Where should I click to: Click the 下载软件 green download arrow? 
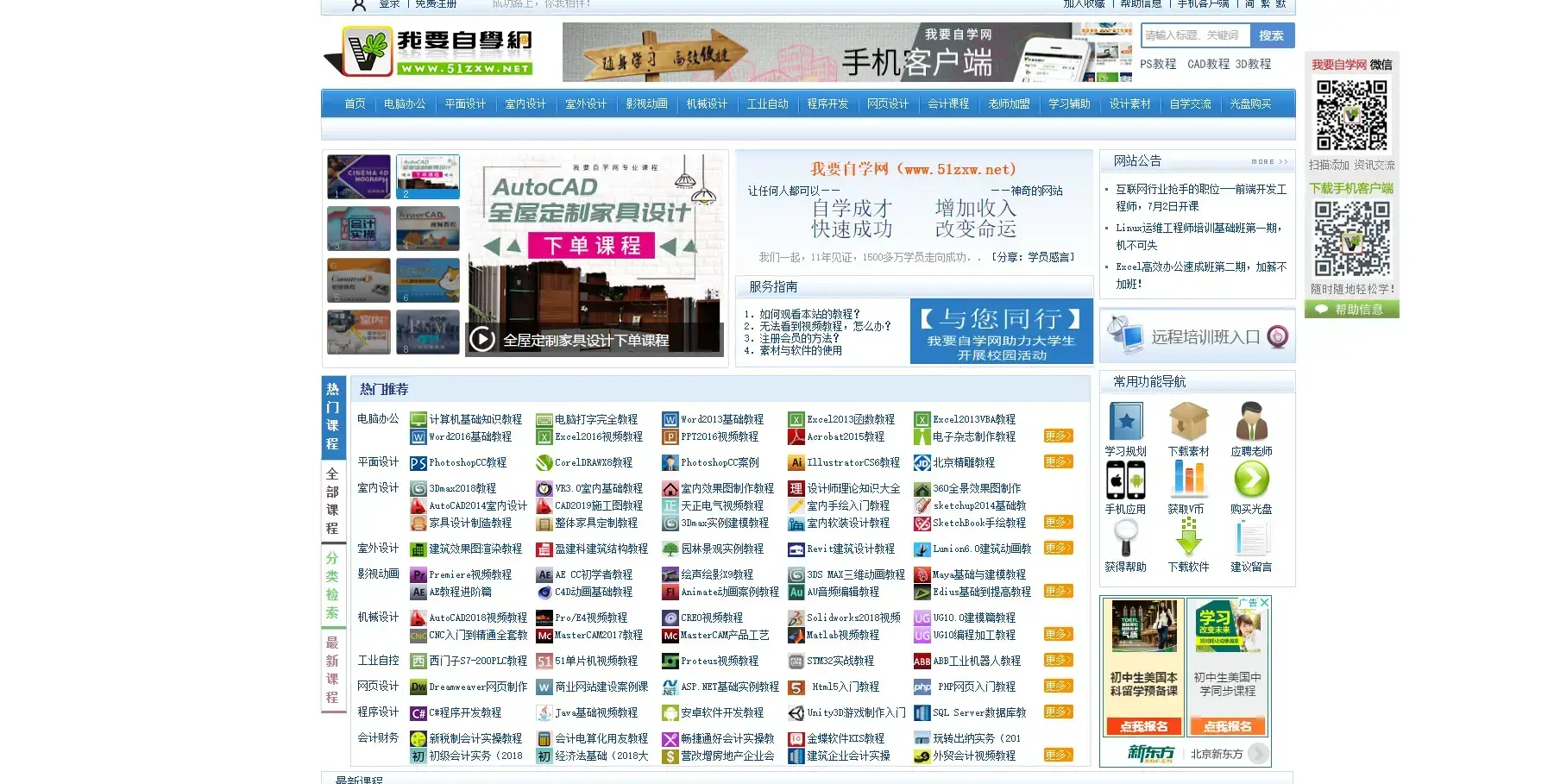tap(1188, 536)
